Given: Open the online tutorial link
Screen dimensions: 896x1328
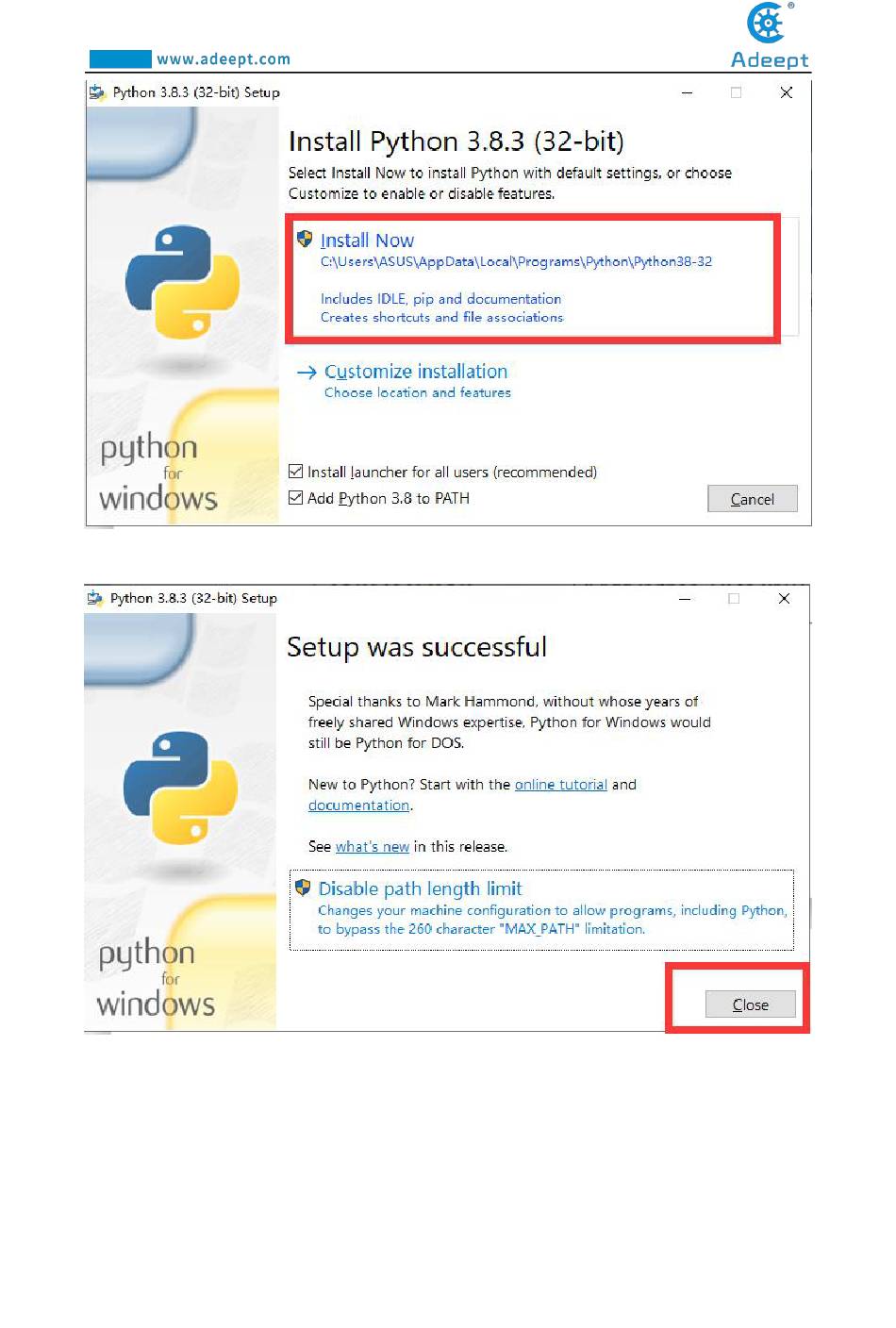Looking at the screenshot, I should tap(561, 785).
